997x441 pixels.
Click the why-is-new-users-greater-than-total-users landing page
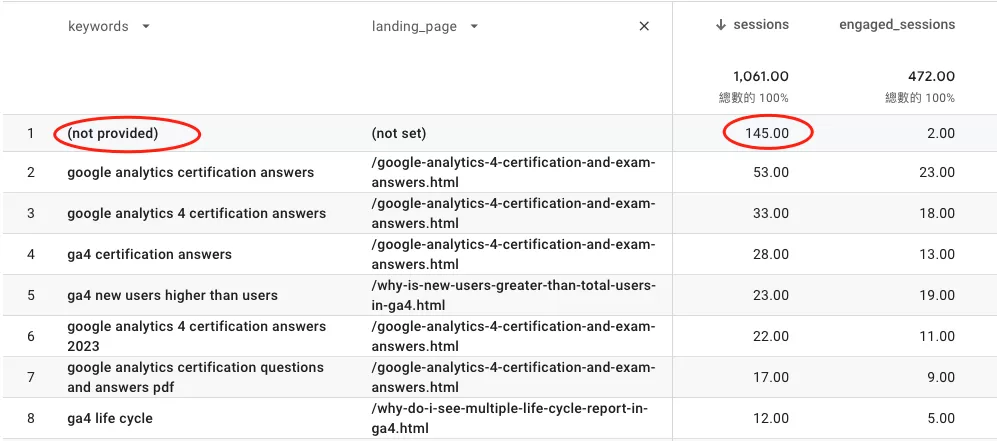point(513,295)
